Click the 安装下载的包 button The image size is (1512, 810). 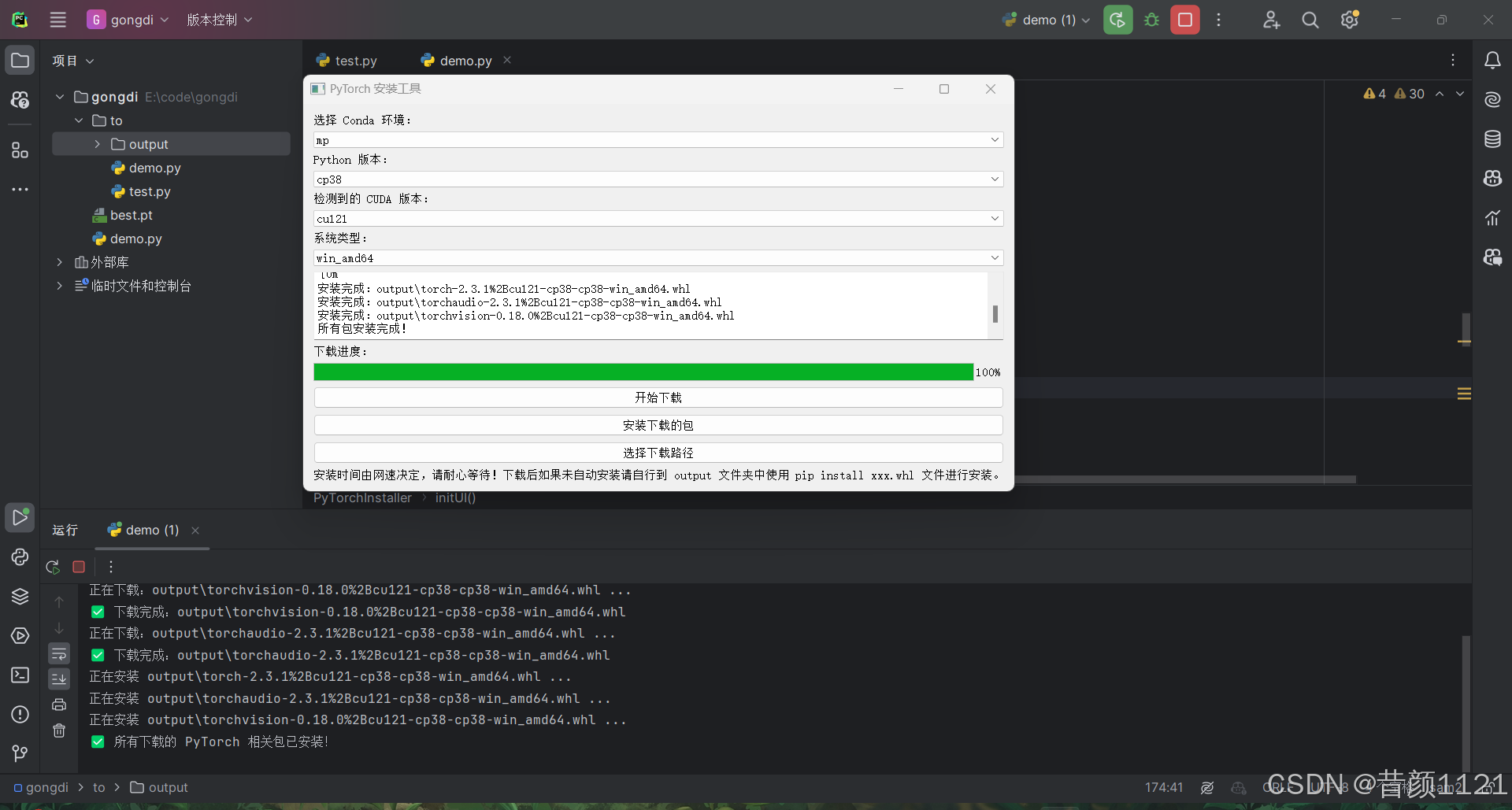tap(658, 425)
